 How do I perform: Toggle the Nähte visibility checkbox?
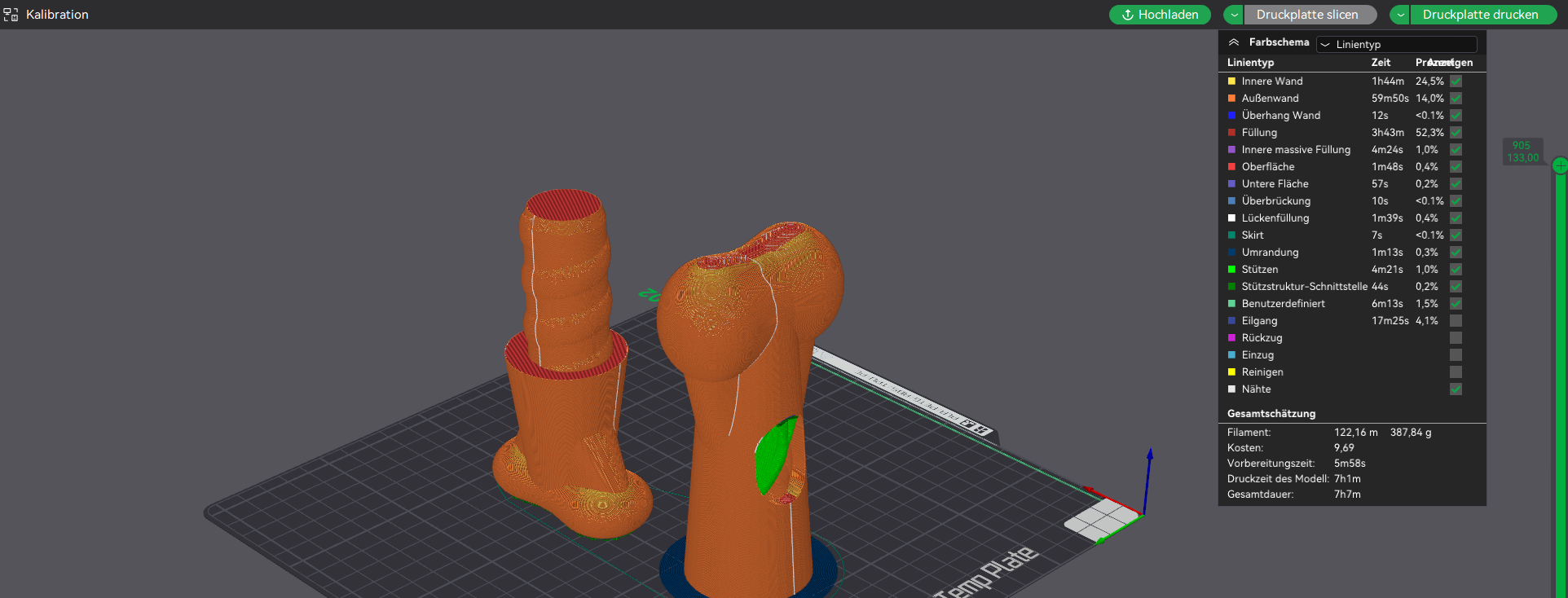coord(1456,389)
